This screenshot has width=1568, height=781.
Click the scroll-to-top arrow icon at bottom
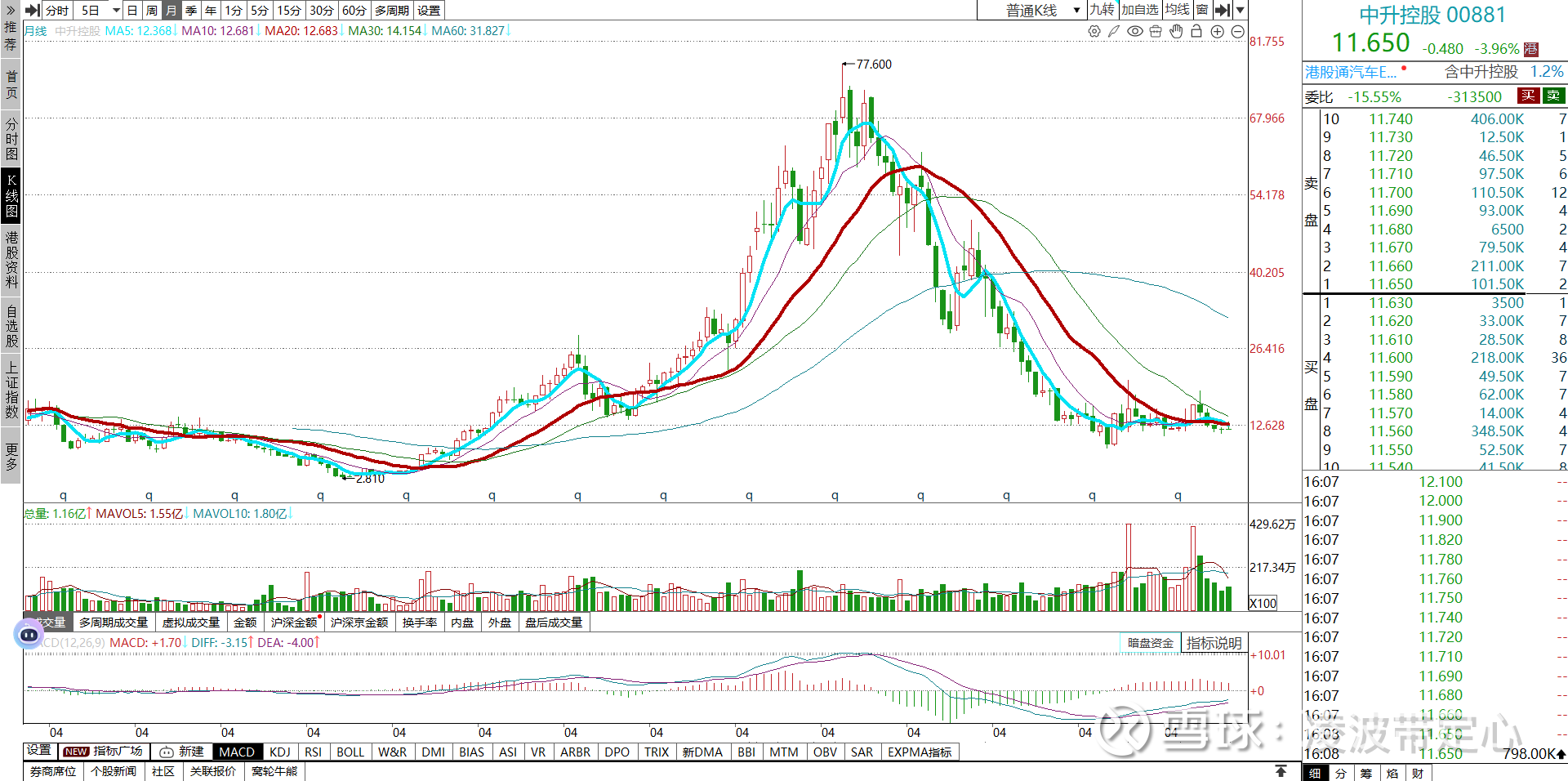tap(1281, 771)
